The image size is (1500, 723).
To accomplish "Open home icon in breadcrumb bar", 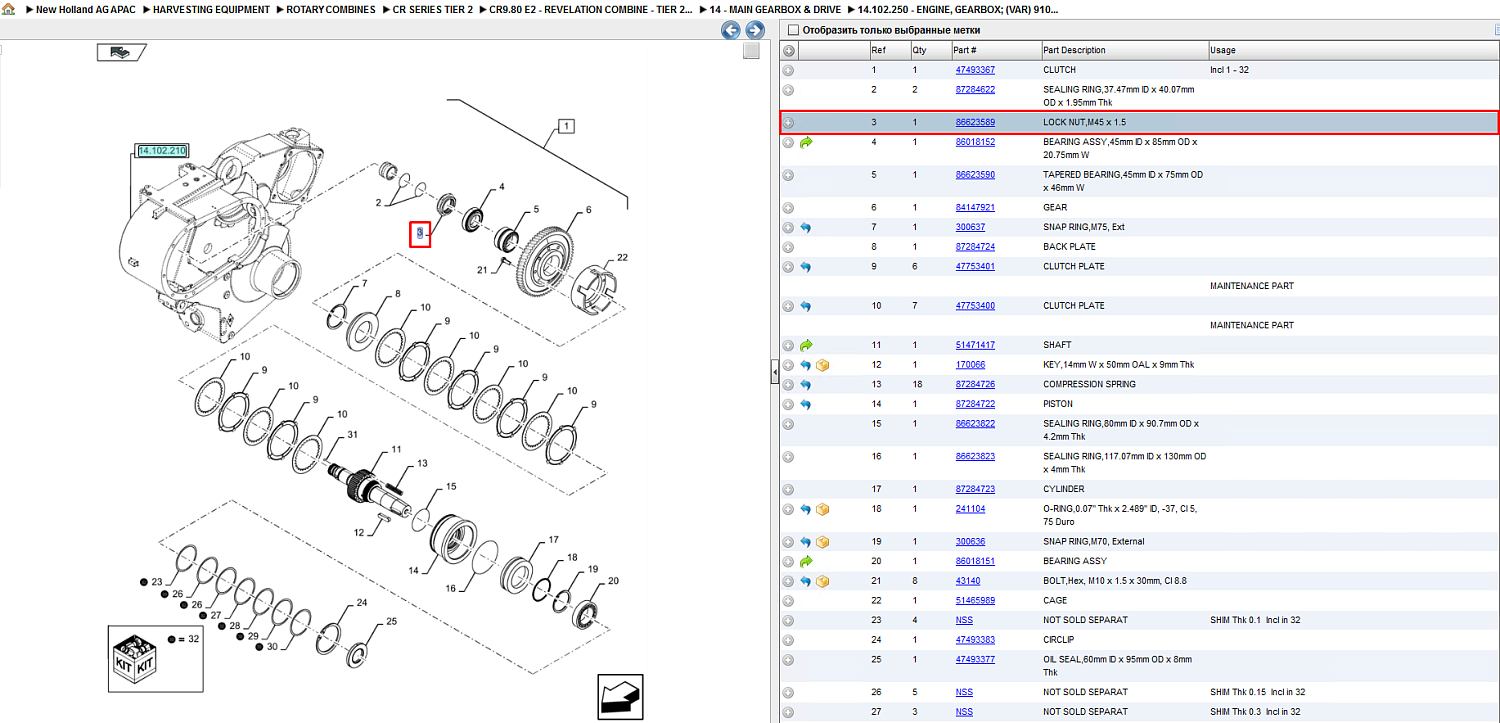I will pyautogui.click(x=8, y=9).
